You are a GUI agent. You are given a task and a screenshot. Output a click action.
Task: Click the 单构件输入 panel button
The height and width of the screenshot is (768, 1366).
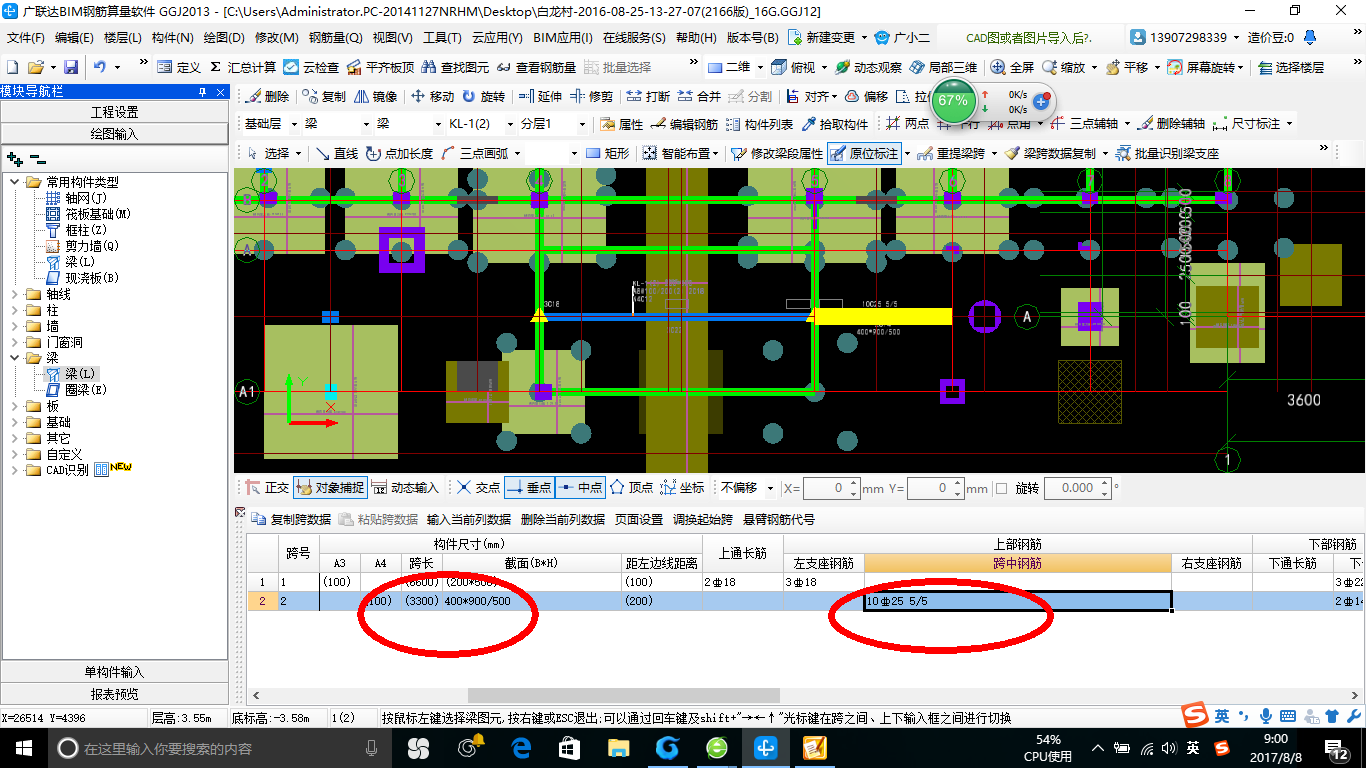coord(115,672)
